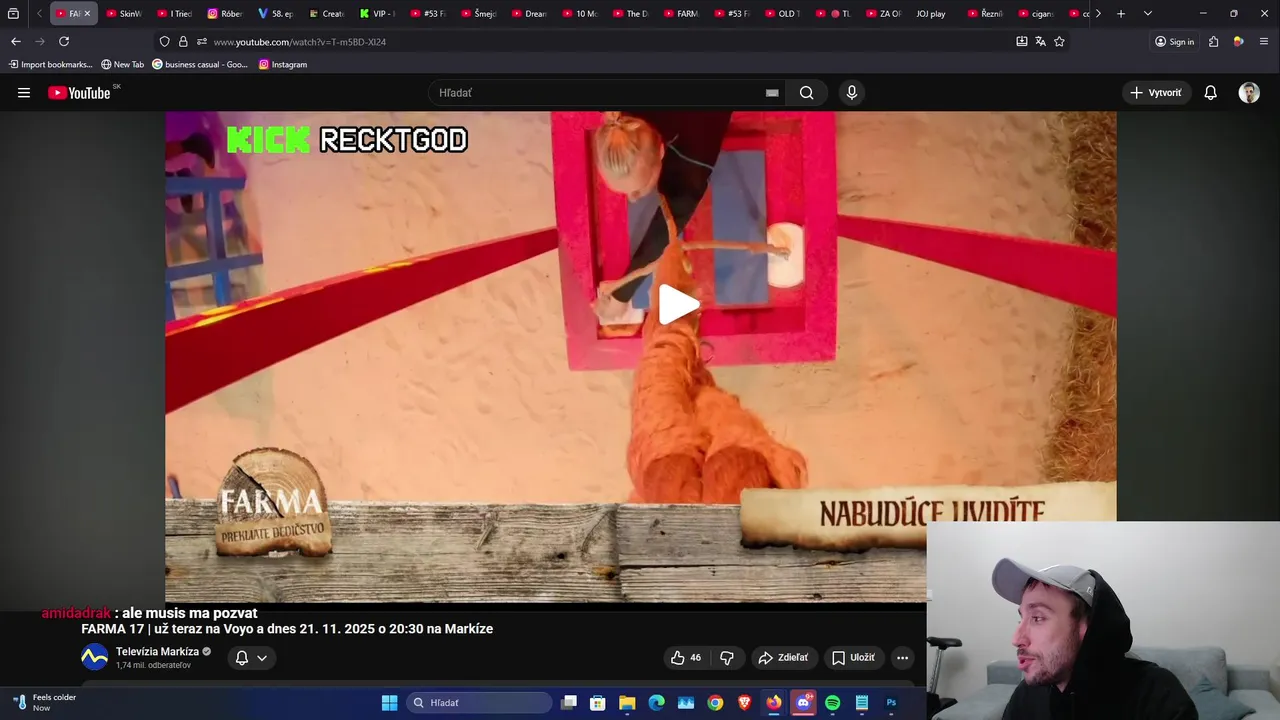1280x720 pixels.
Task: Open Spotify from the taskbar
Action: click(832, 703)
